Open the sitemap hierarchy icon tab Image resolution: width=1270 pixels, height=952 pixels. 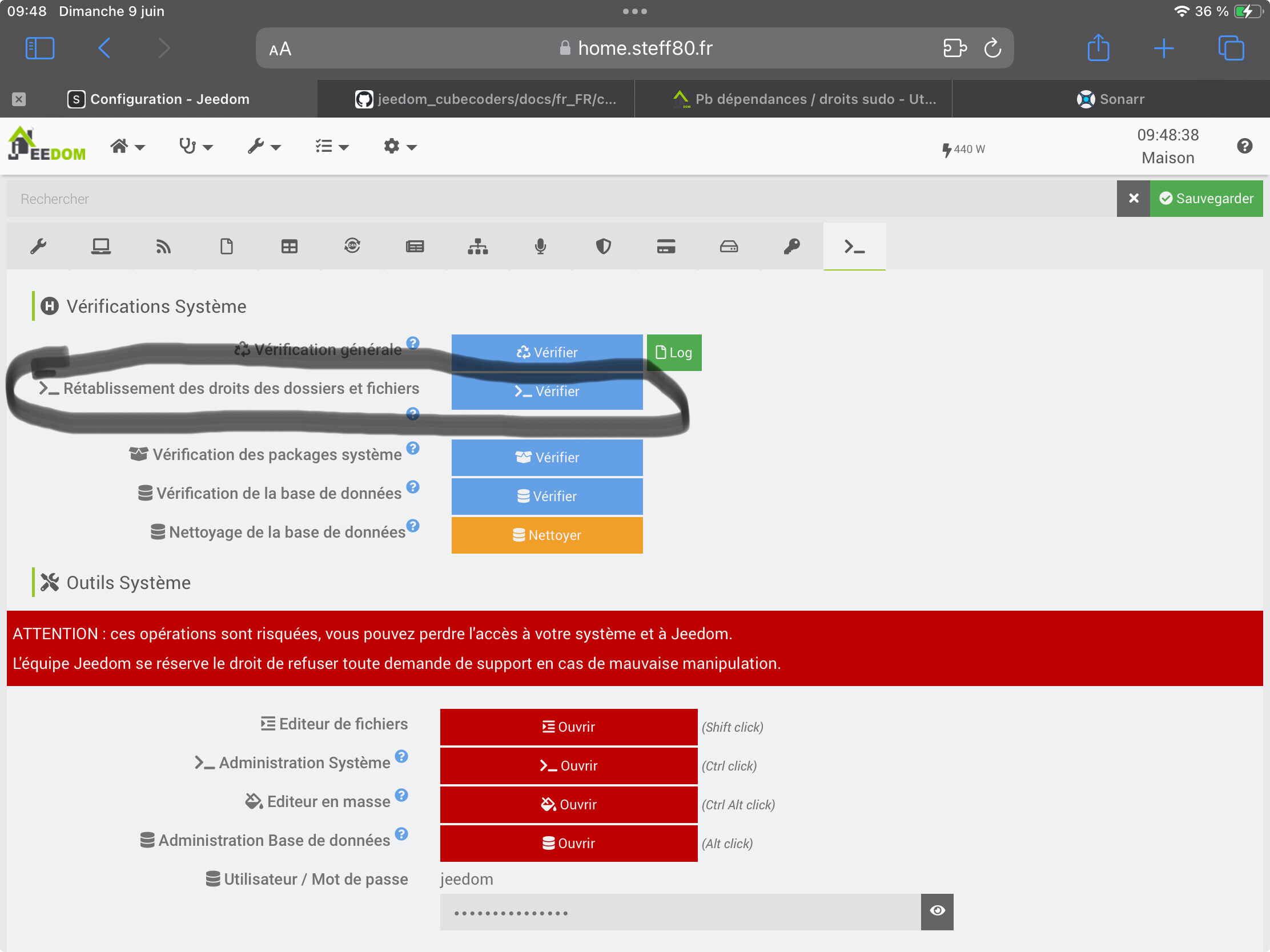point(478,246)
